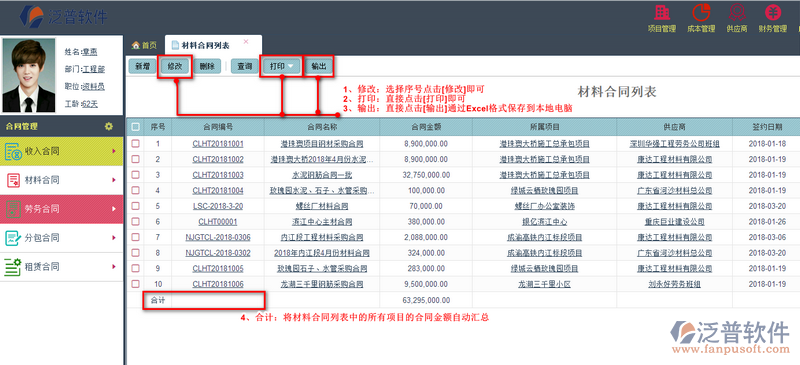Open project link 龙湖三千里小区
The width and height of the screenshot is (800, 365).
(544, 284)
